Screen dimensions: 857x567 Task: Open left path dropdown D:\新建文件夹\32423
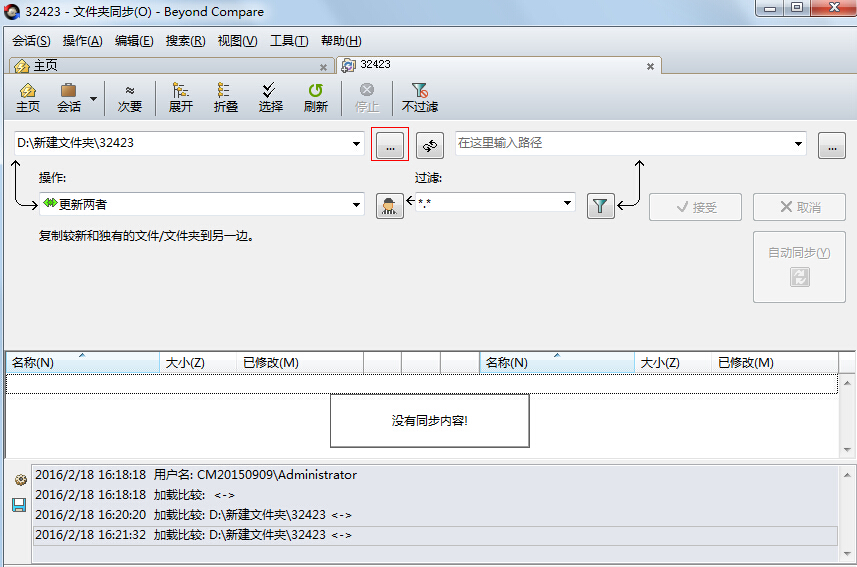click(356, 144)
